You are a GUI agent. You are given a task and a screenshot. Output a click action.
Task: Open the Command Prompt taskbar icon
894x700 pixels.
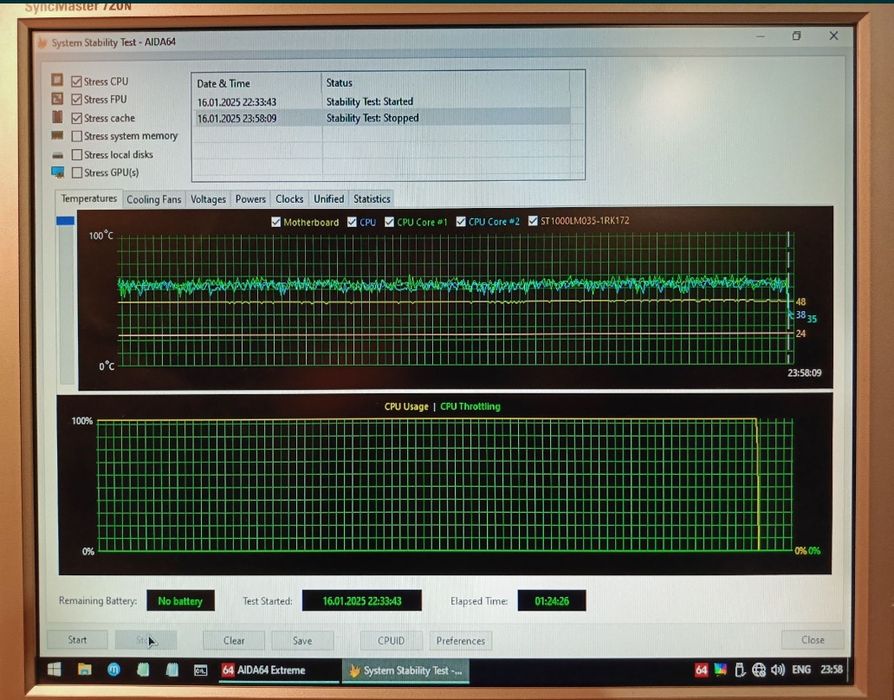(x=201, y=670)
